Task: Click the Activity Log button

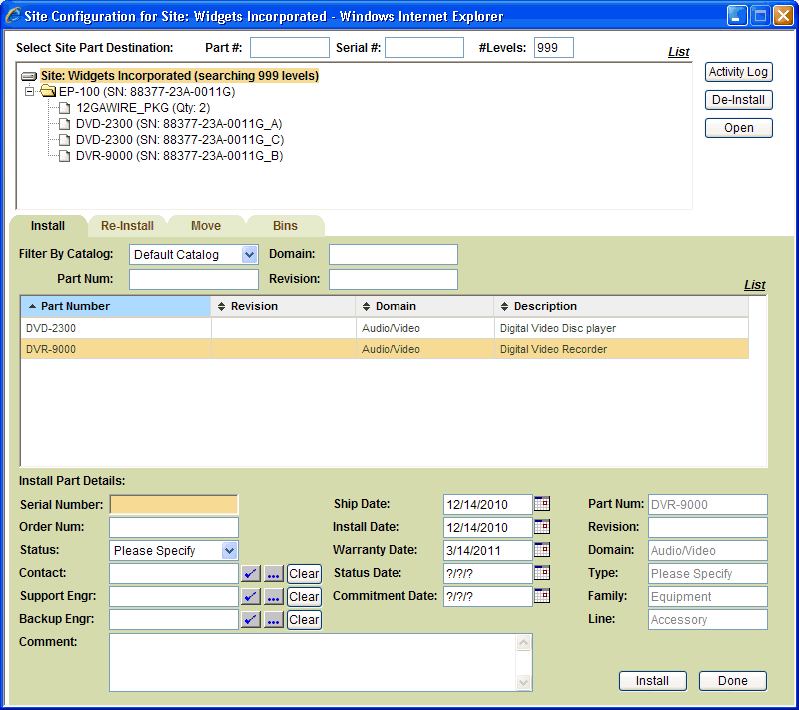Action: 738,72
